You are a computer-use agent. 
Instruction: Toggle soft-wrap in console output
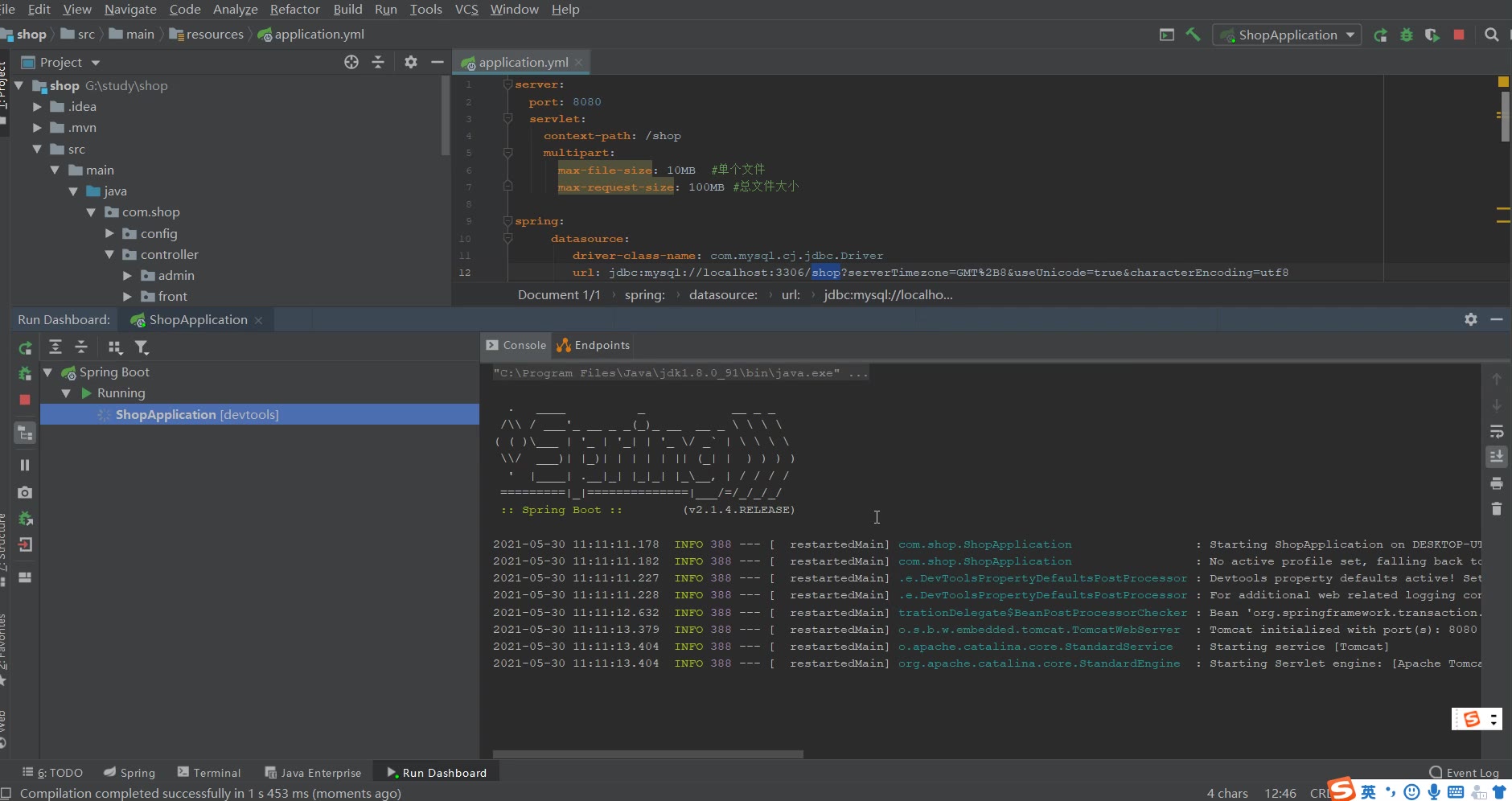point(1497,432)
